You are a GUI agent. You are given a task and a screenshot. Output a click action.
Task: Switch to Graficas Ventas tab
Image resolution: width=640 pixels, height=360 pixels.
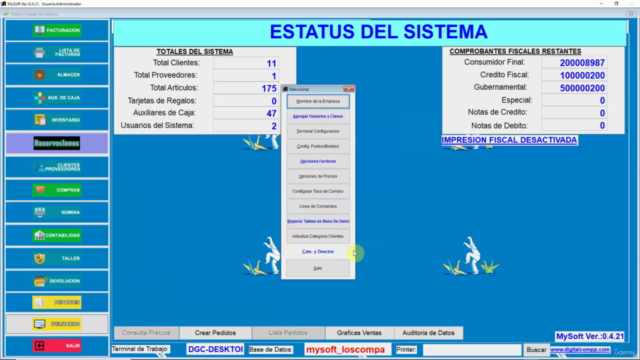pos(359,333)
